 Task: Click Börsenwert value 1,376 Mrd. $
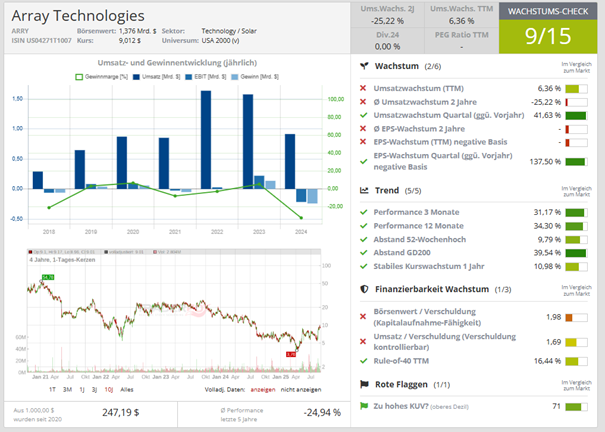click(x=137, y=31)
